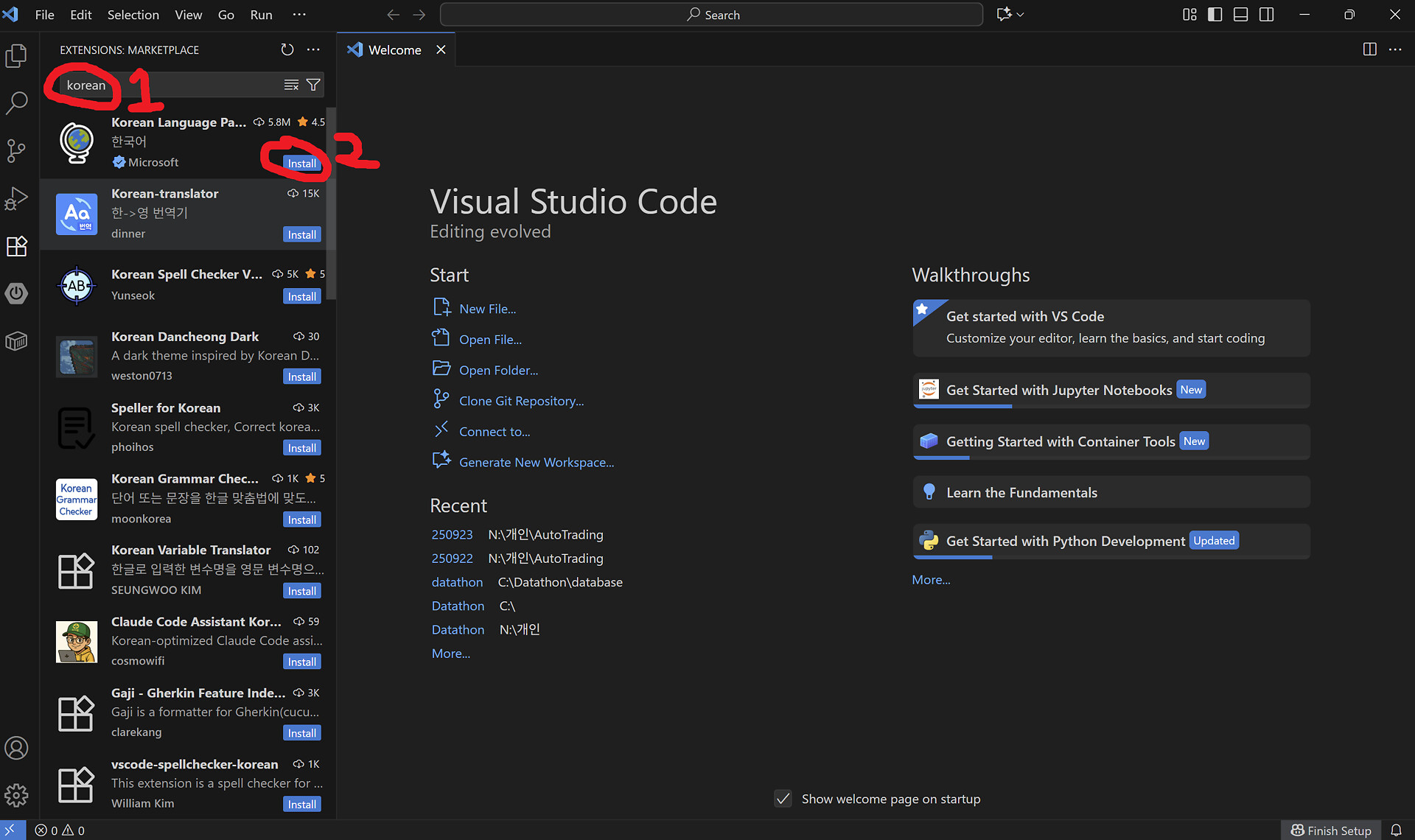
Task: Select the Welcome tab
Action: (x=394, y=49)
